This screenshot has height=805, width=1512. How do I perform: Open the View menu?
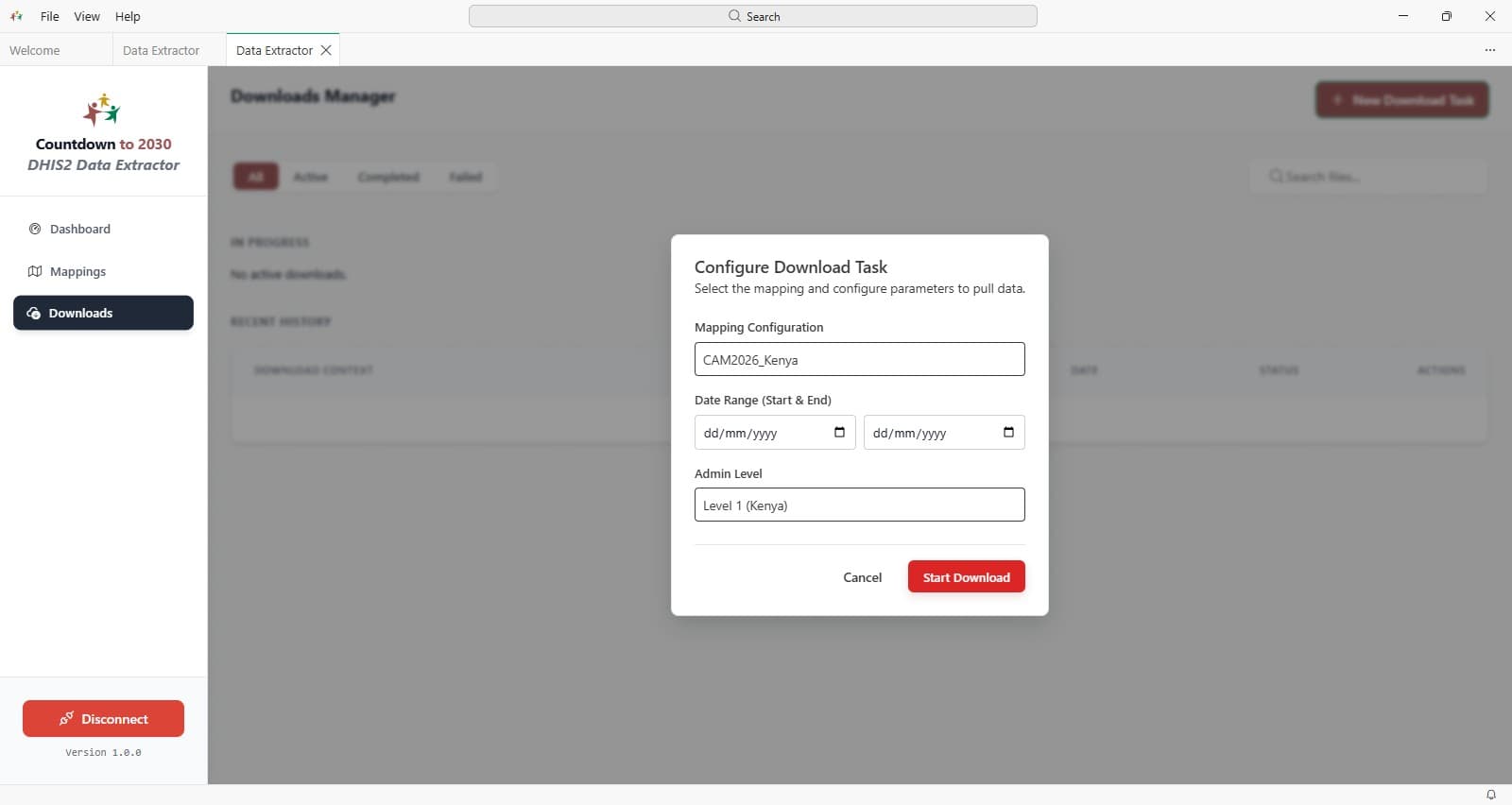point(87,16)
